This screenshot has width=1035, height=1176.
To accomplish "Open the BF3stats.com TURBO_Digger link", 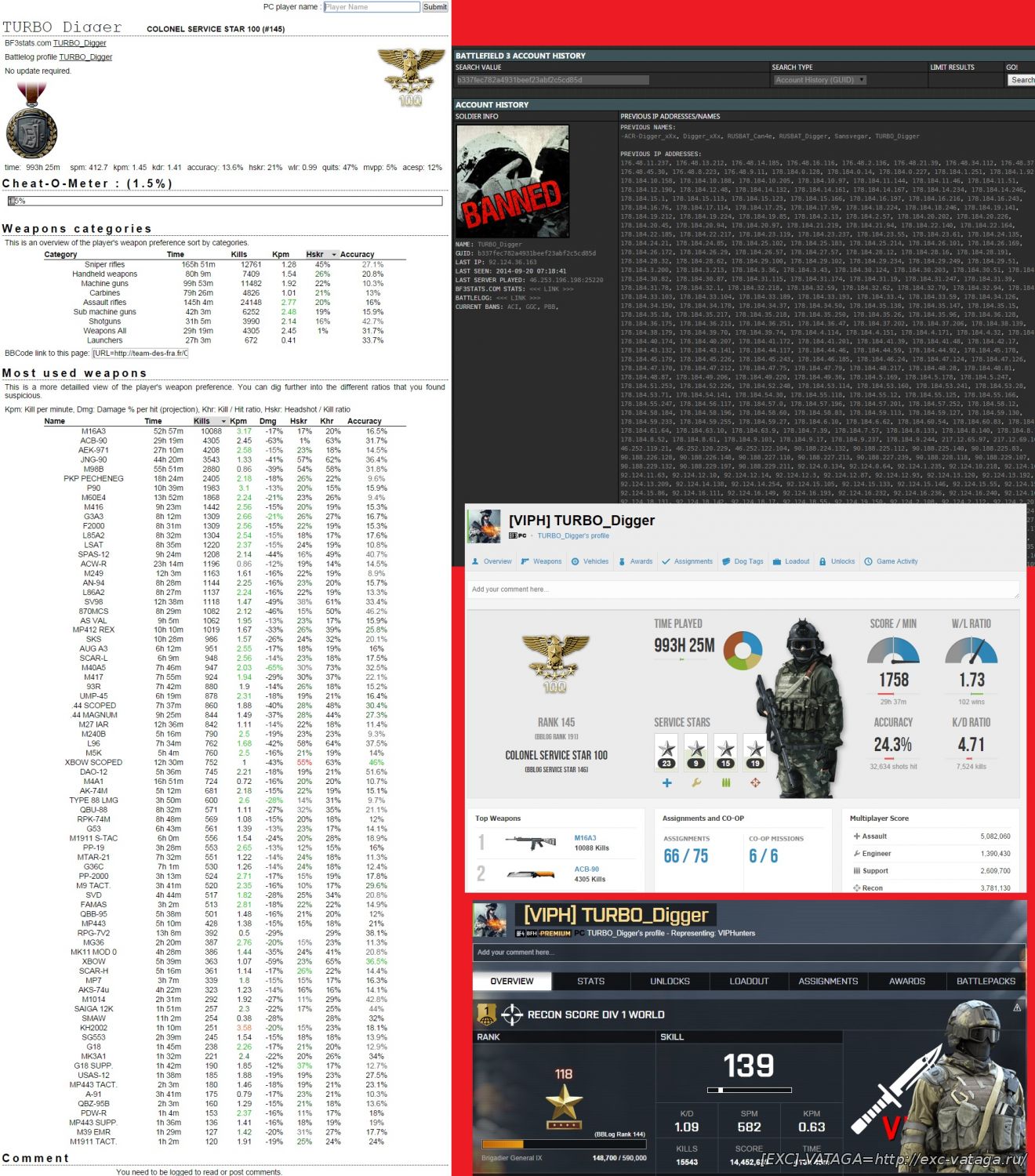I will tap(80, 43).
